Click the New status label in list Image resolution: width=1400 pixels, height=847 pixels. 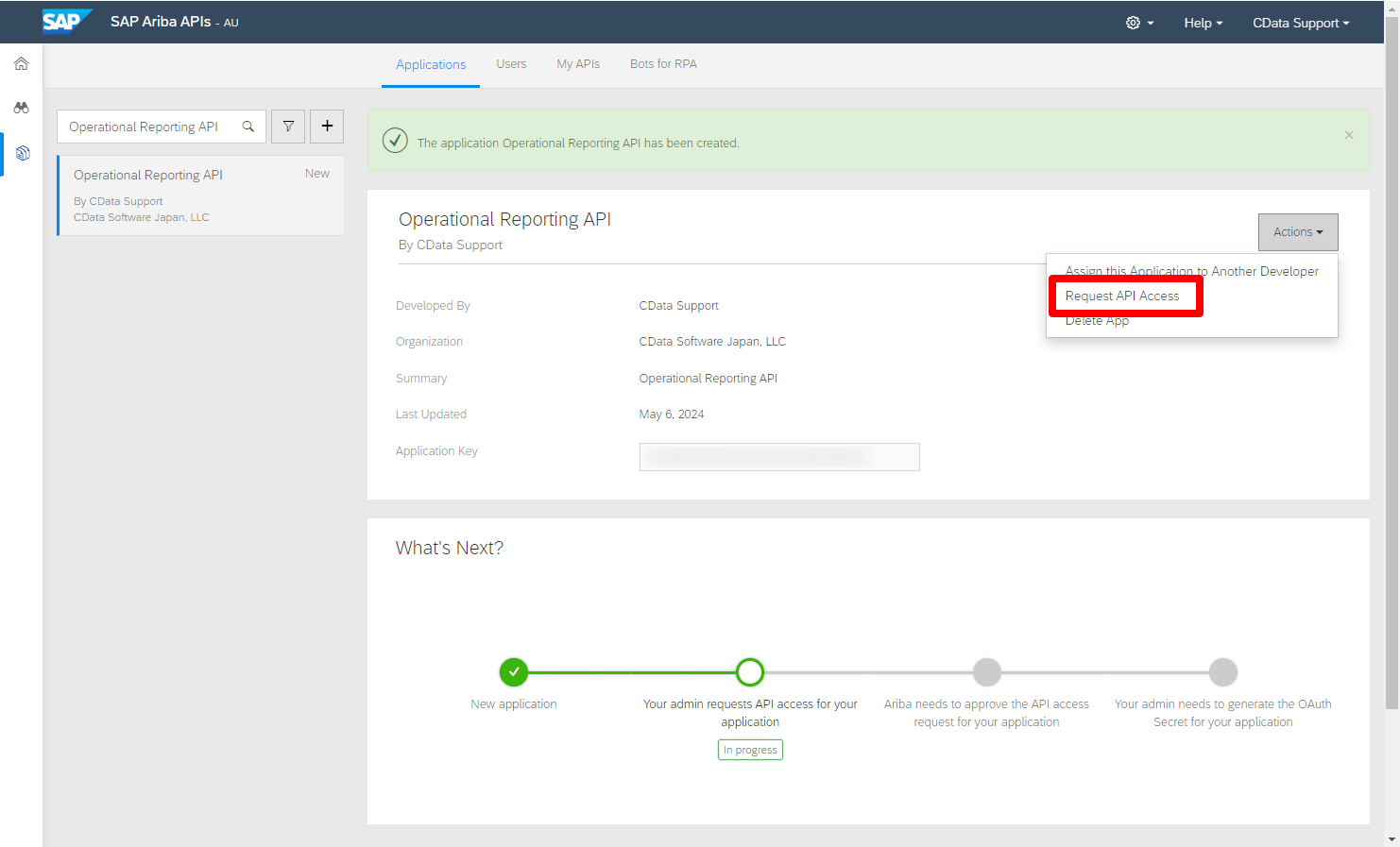tap(317, 174)
